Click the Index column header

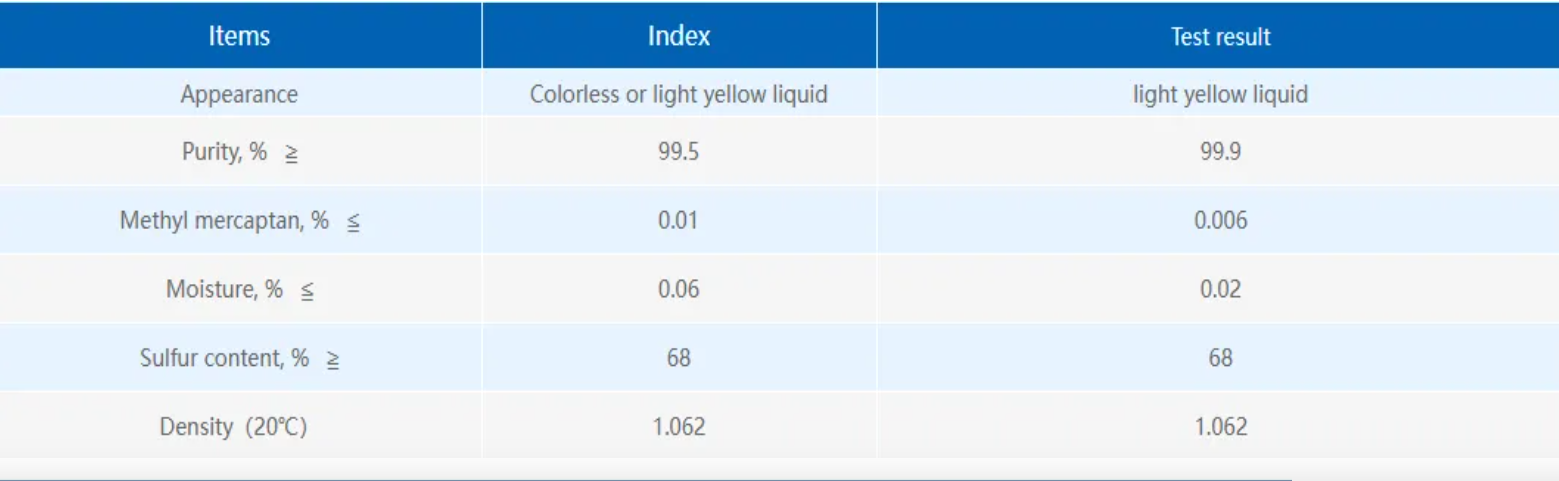click(679, 36)
